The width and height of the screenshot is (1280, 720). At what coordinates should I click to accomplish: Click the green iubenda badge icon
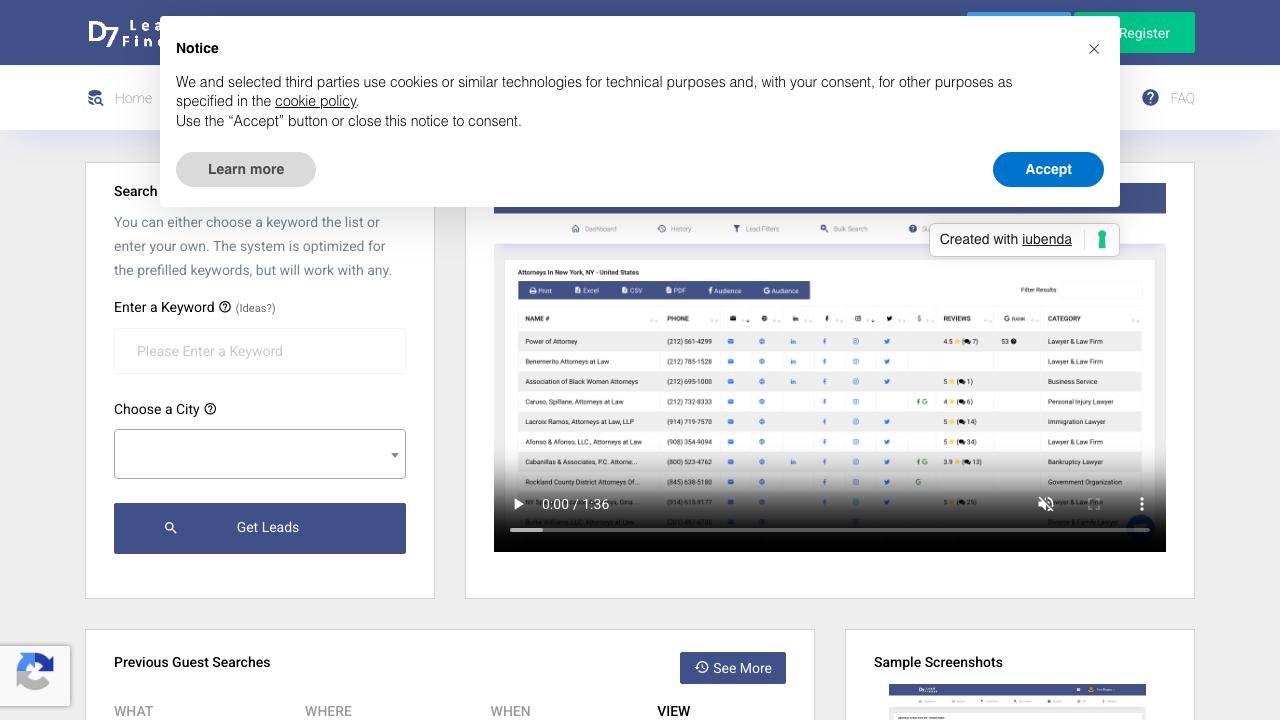(1101, 240)
